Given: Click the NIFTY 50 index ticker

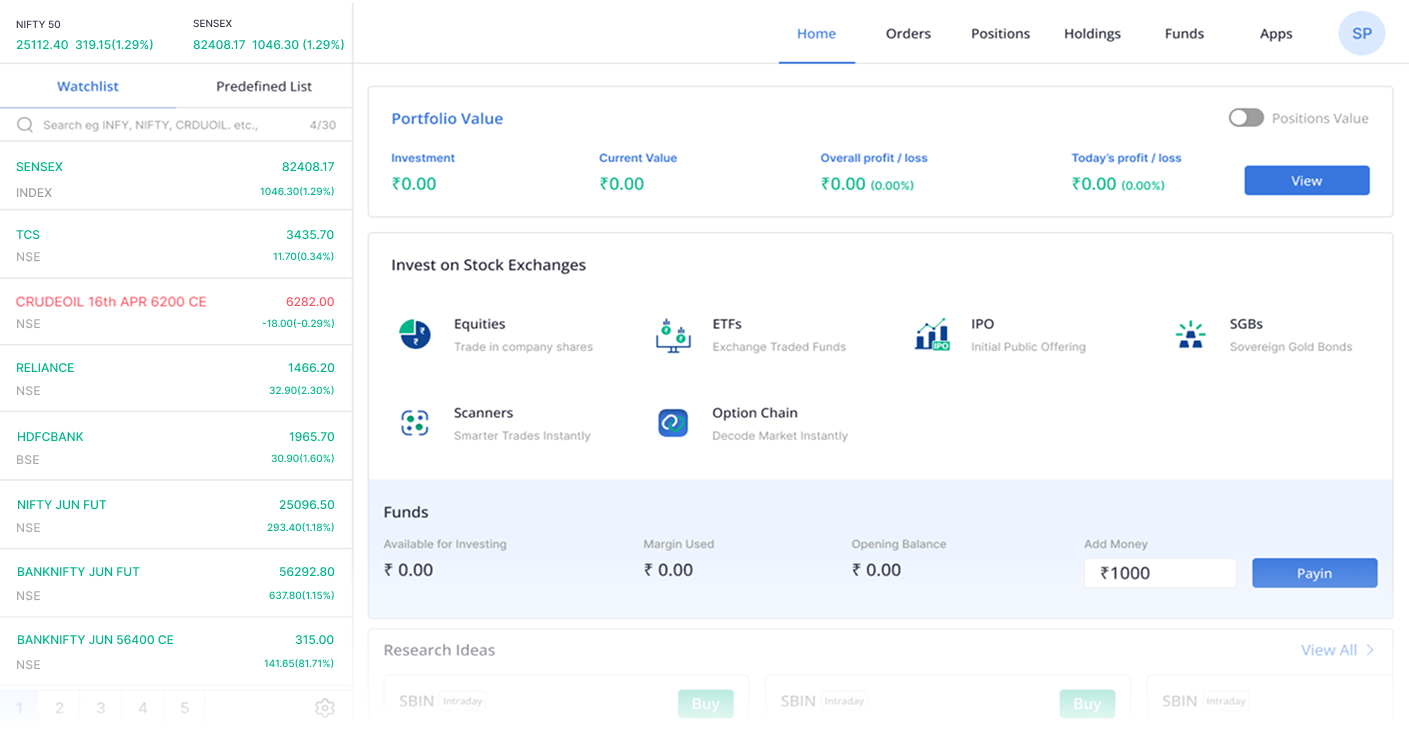Looking at the screenshot, I should pos(85,35).
